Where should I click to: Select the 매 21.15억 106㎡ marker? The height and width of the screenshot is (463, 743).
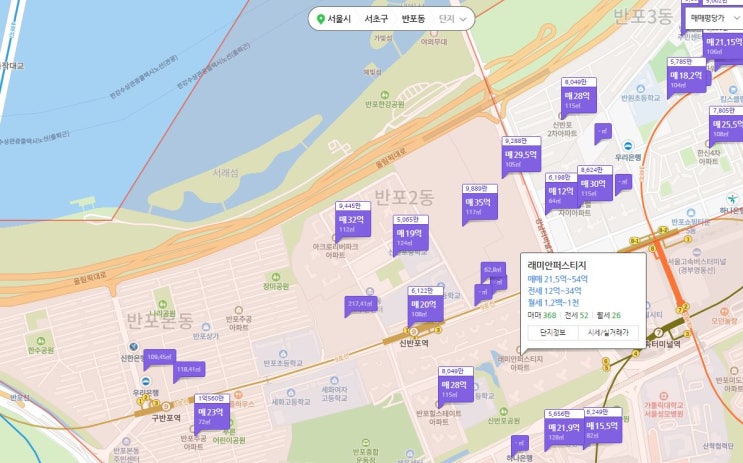coord(723,45)
